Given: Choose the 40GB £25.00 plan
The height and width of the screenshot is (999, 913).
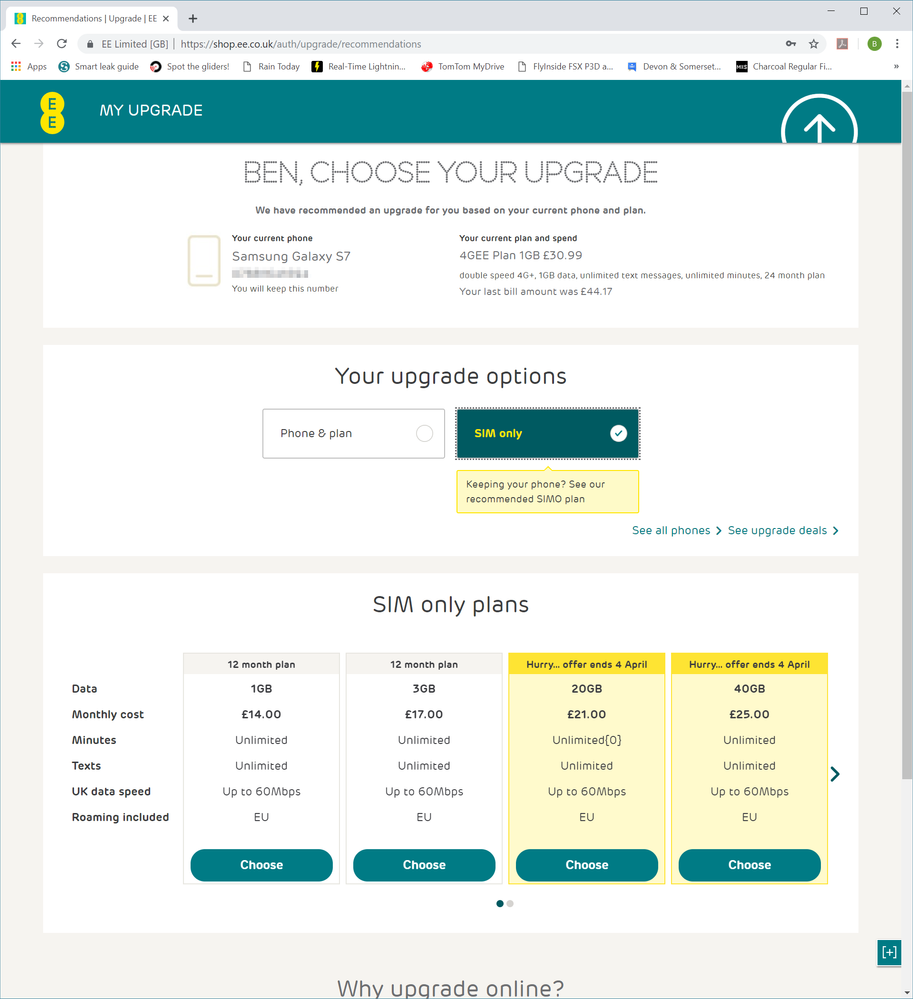Looking at the screenshot, I should 749,865.
